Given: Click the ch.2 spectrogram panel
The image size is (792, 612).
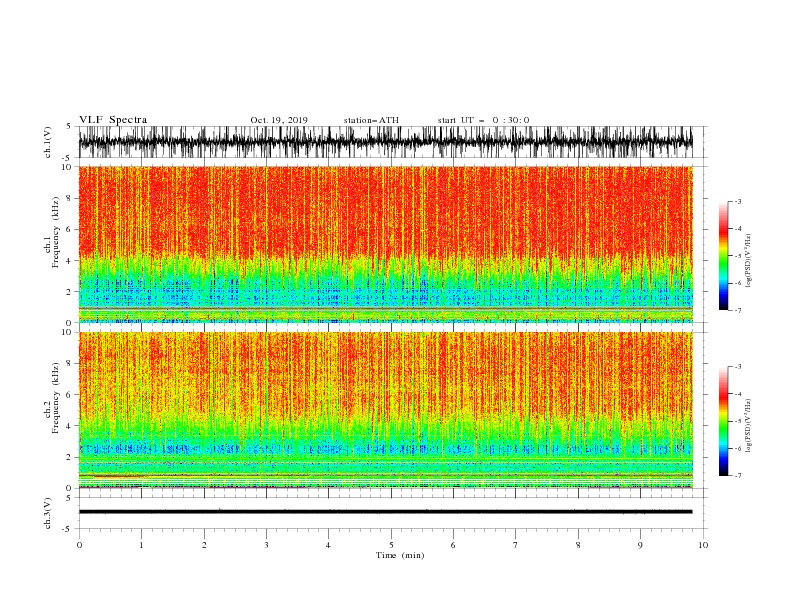Looking at the screenshot, I should point(385,410).
